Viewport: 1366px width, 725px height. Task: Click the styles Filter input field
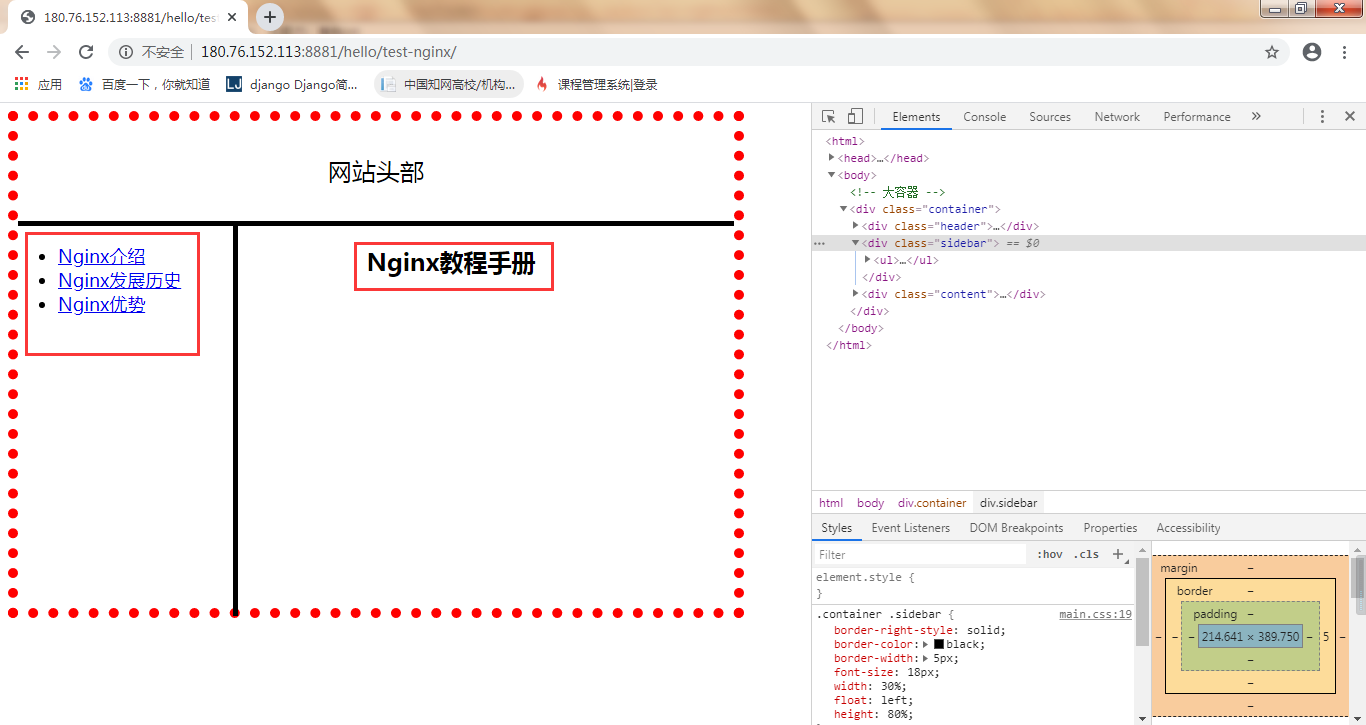(x=920, y=554)
